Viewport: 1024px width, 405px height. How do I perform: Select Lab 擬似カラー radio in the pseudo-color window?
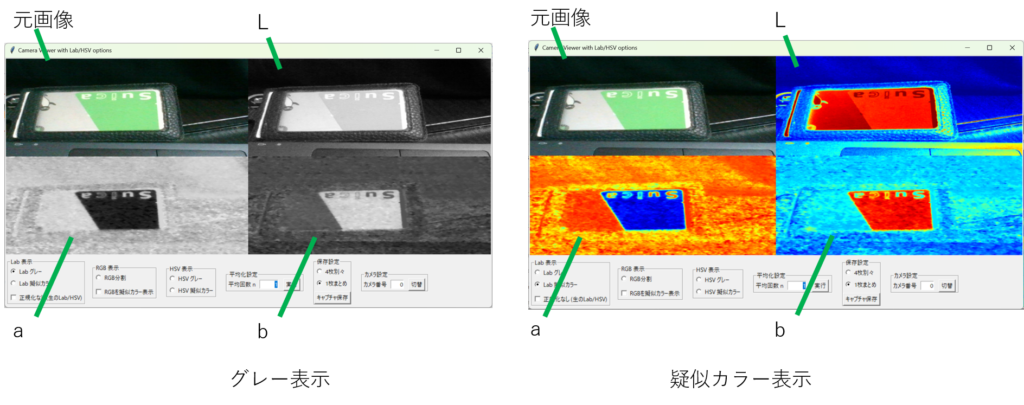pos(538,284)
